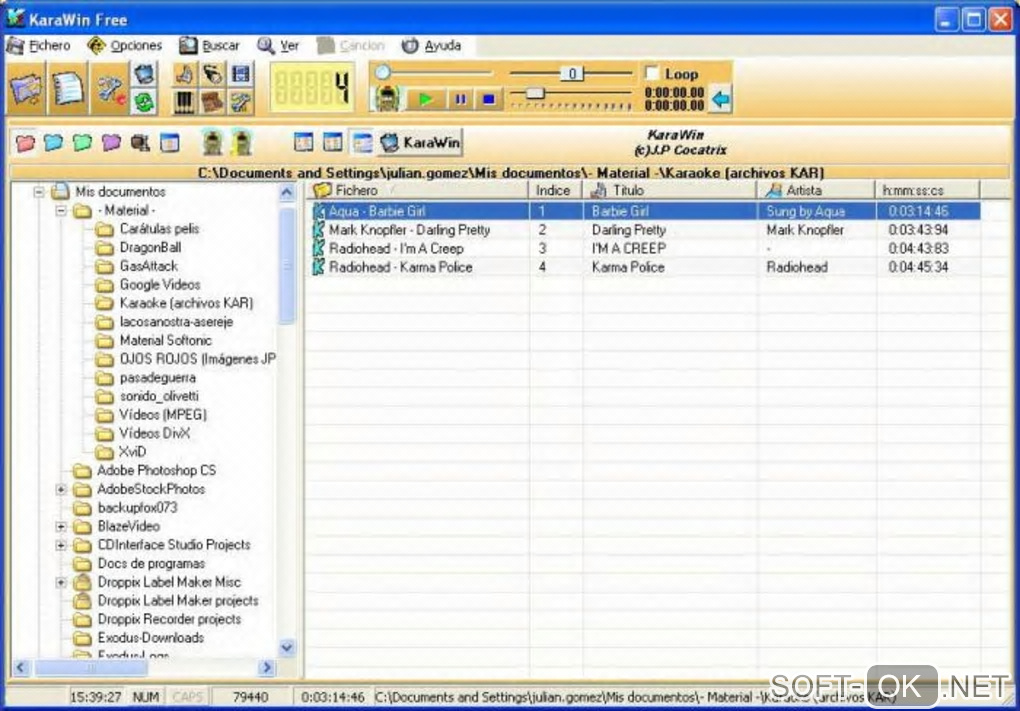Click the green folder icon
This screenshot has width=1020, height=711.
tap(83, 142)
